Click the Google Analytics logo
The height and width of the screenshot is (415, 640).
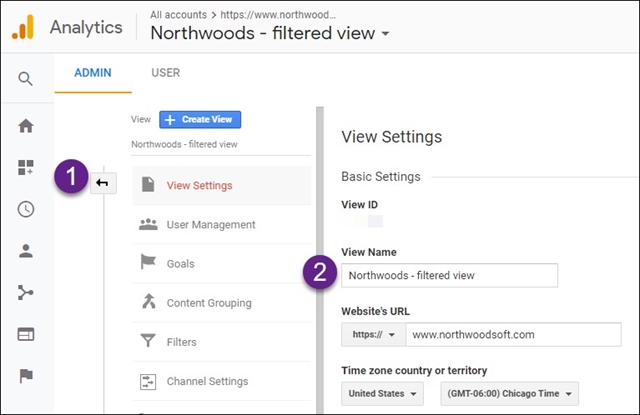23,27
